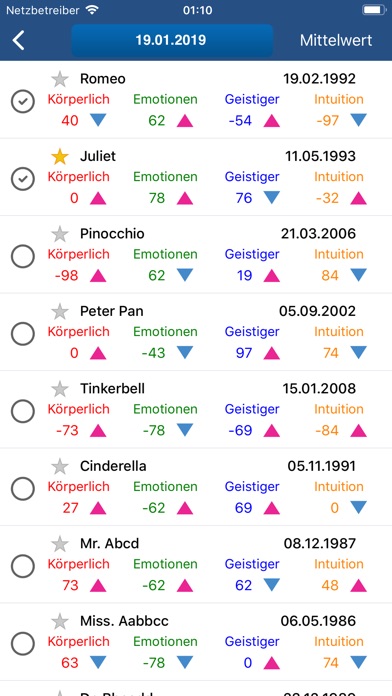Open Cinderella's entry by name
The width and height of the screenshot is (392, 696).
point(113,466)
